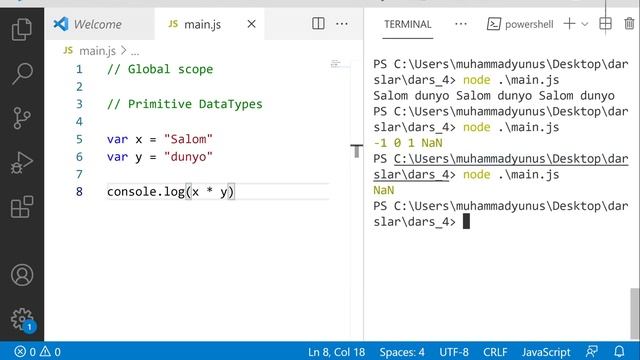This screenshot has height=360, width=640.
Task: Change line endings via 'CRLF'
Action: click(495, 352)
